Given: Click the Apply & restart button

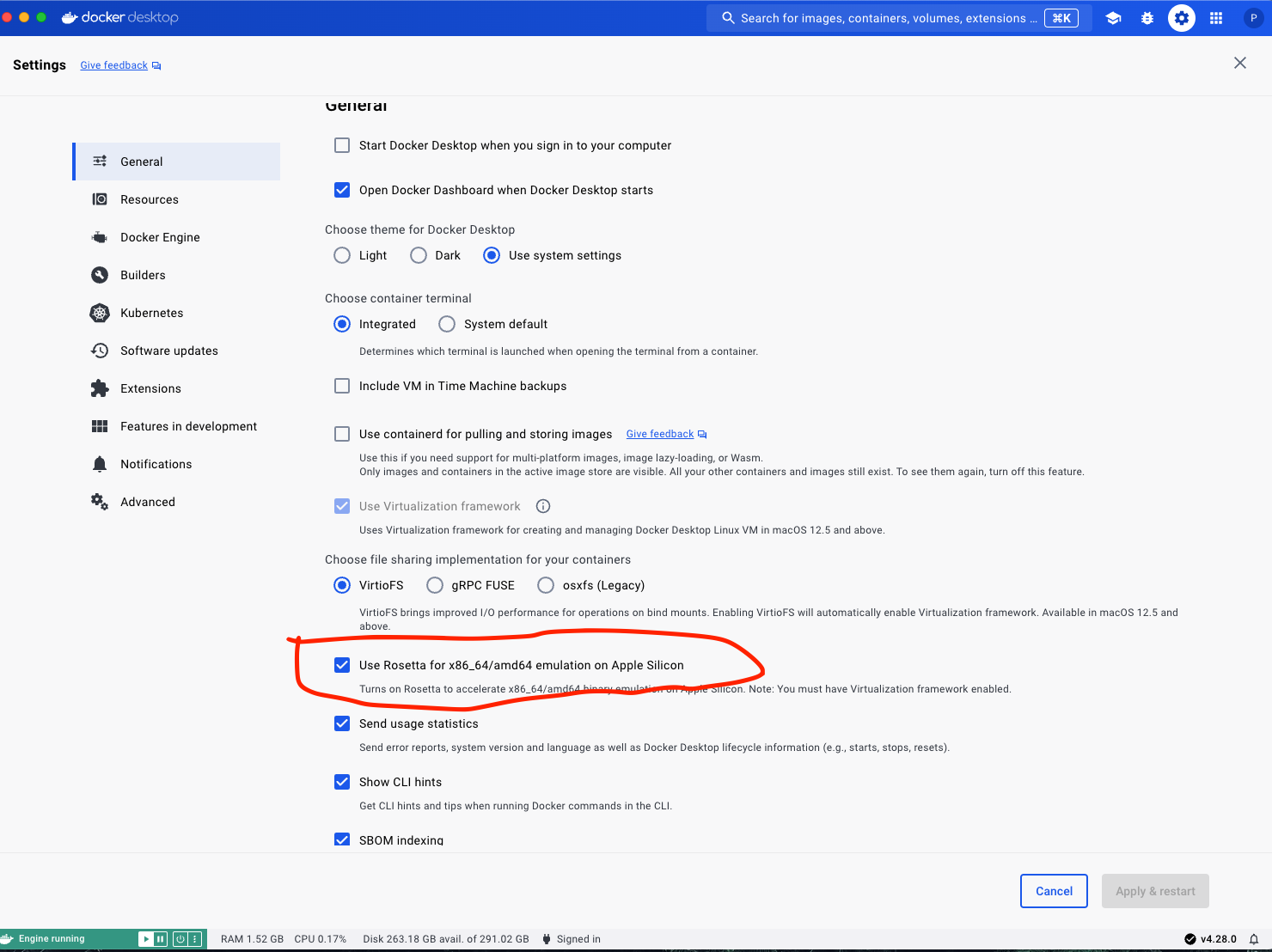Looking at the screenshot, I should 1155,891.
